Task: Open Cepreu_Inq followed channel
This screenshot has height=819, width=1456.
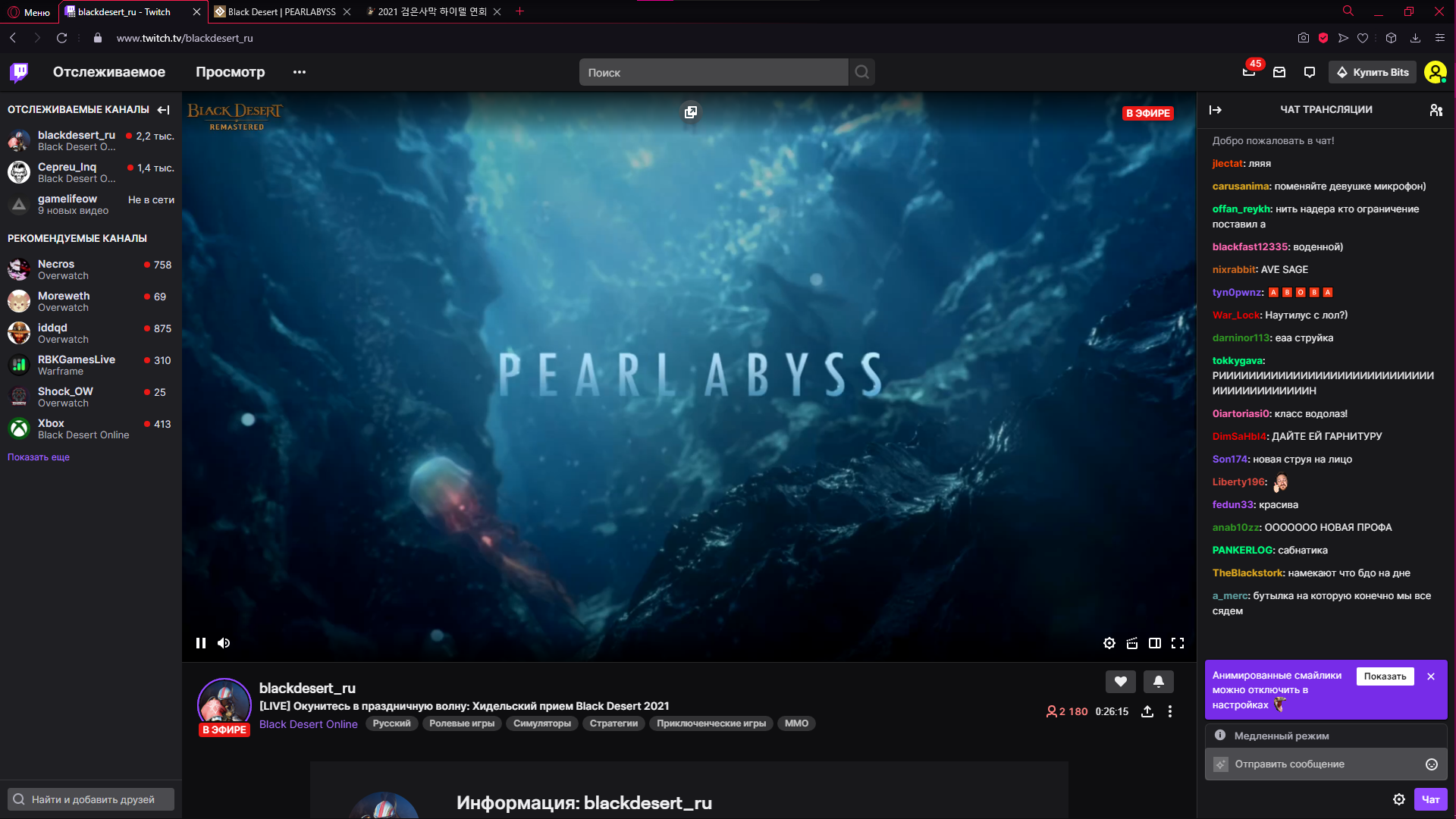Action: (91, 173)
